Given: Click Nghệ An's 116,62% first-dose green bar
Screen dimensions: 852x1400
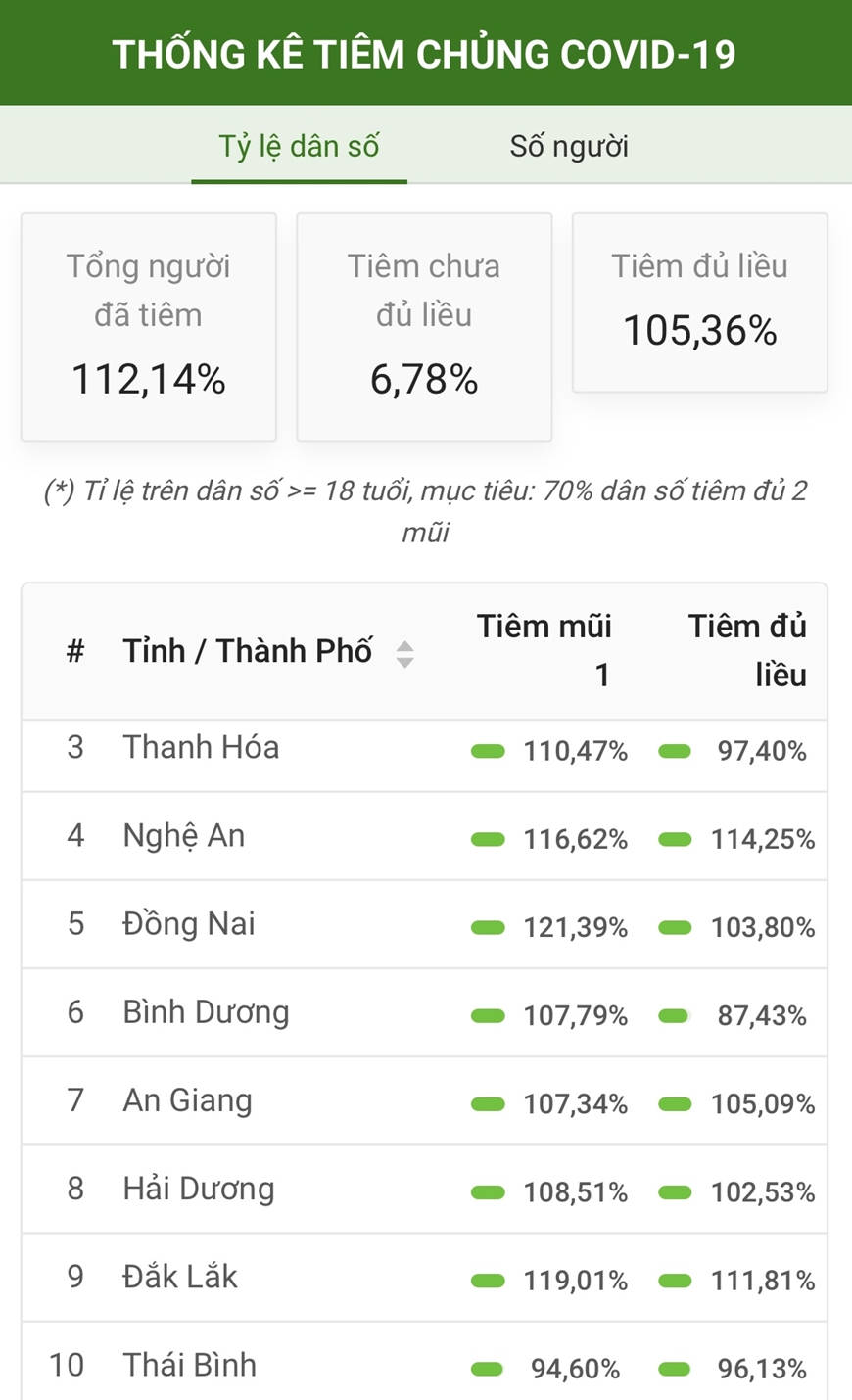Looking at the screenshot, I should coord(488,839).
